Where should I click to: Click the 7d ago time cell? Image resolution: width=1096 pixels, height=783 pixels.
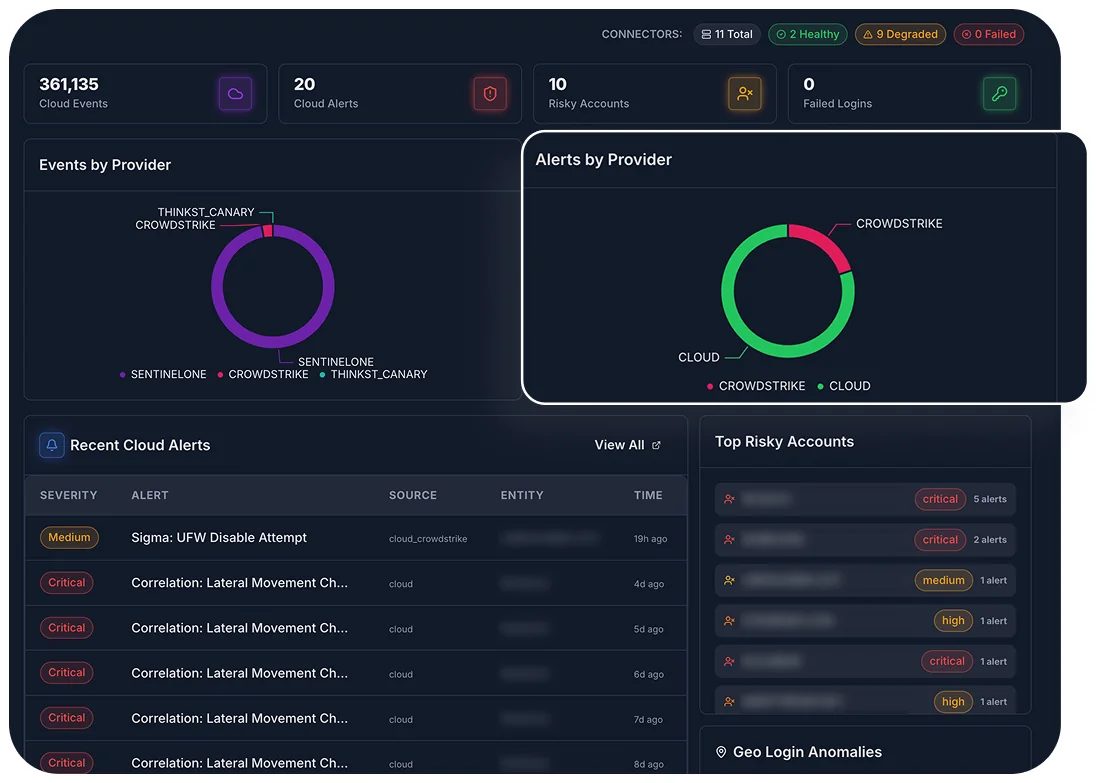click(x=648, y=719)
